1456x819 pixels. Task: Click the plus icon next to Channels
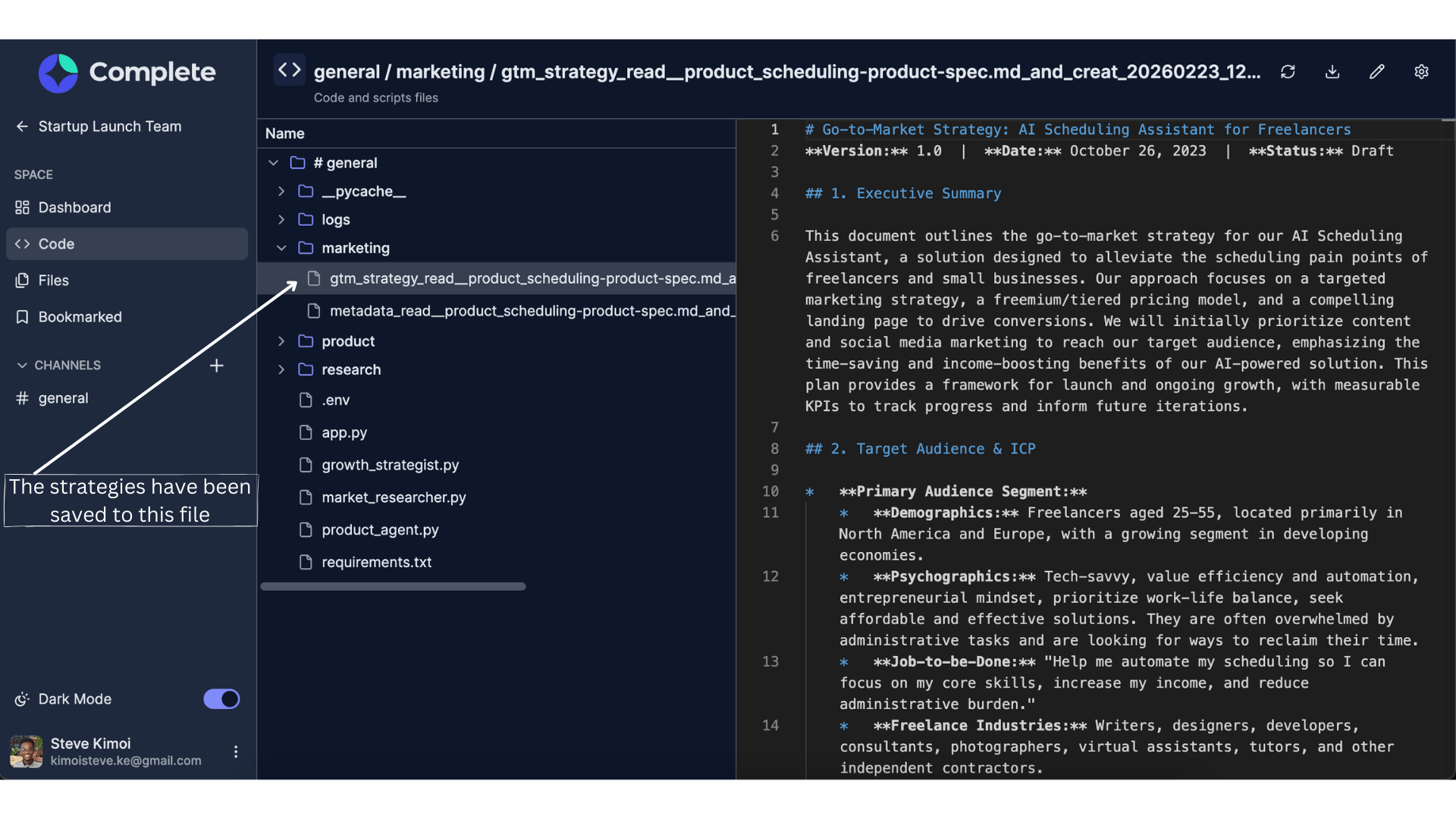(x=217, y=366)
